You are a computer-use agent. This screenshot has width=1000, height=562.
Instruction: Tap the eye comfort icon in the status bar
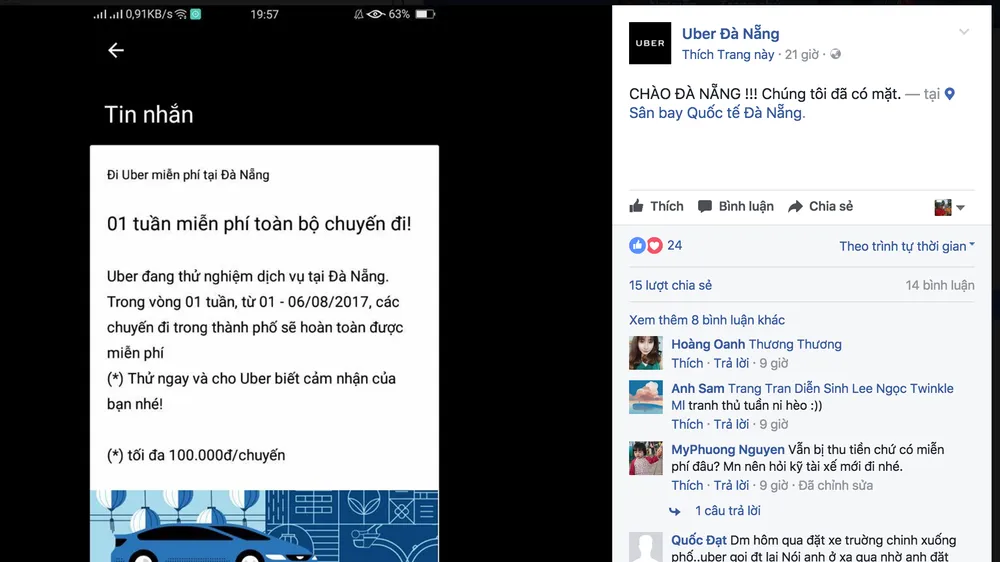point(376,14)
